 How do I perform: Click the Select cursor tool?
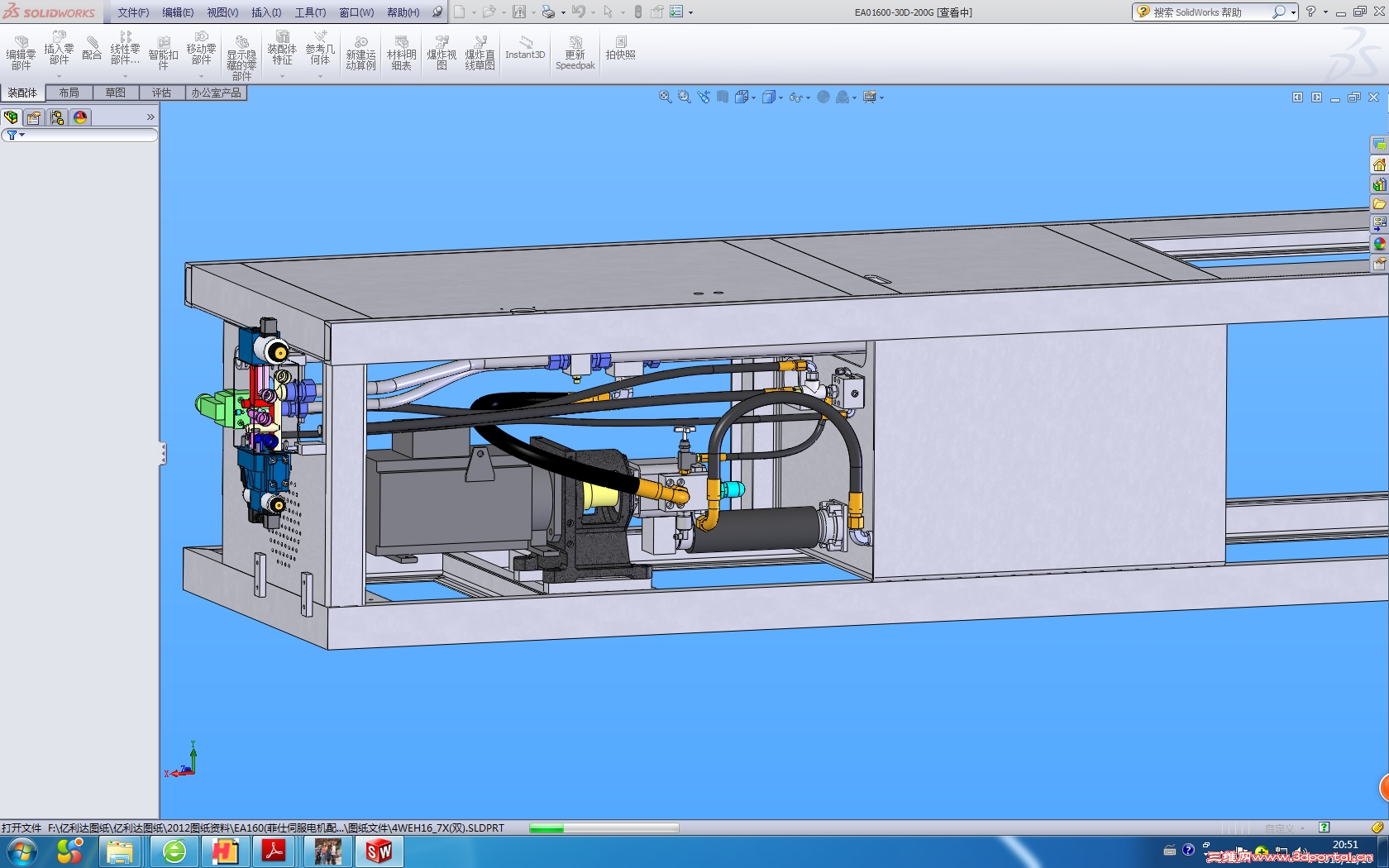click(608, 12)
